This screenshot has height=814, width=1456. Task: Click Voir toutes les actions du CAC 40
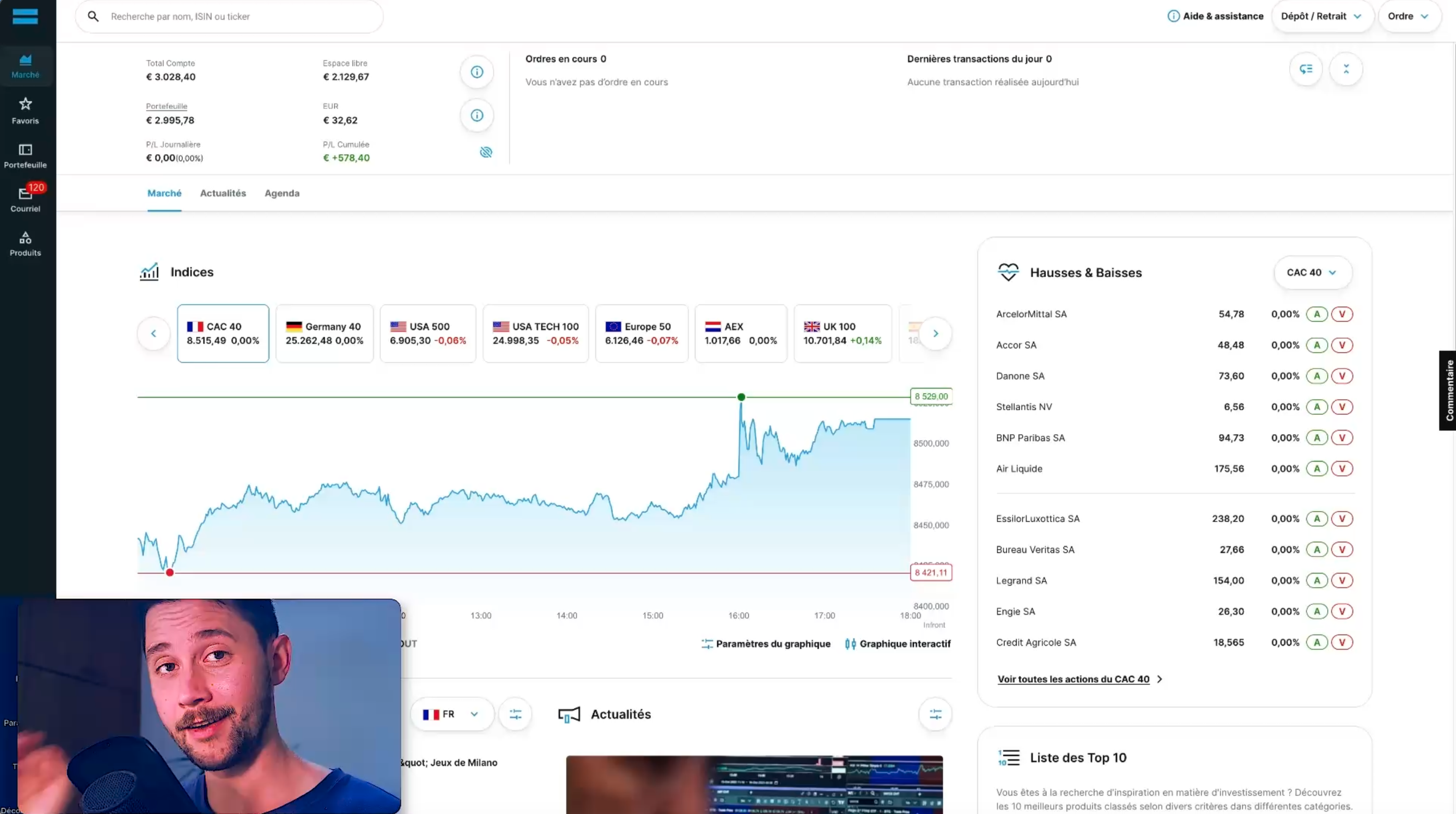[x=1073, y=679]
